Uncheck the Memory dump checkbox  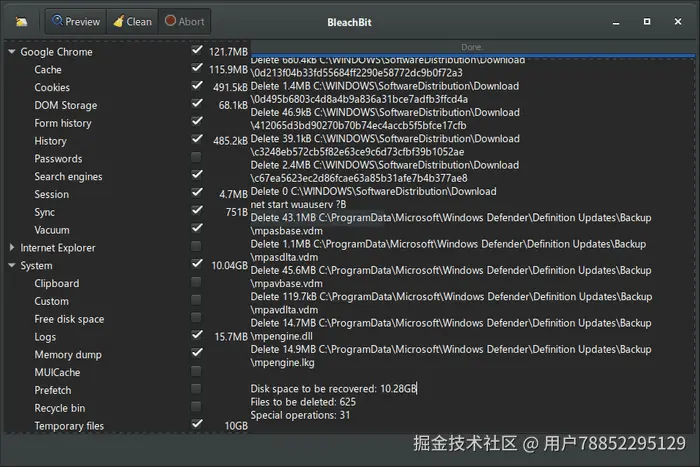[196, 353]
